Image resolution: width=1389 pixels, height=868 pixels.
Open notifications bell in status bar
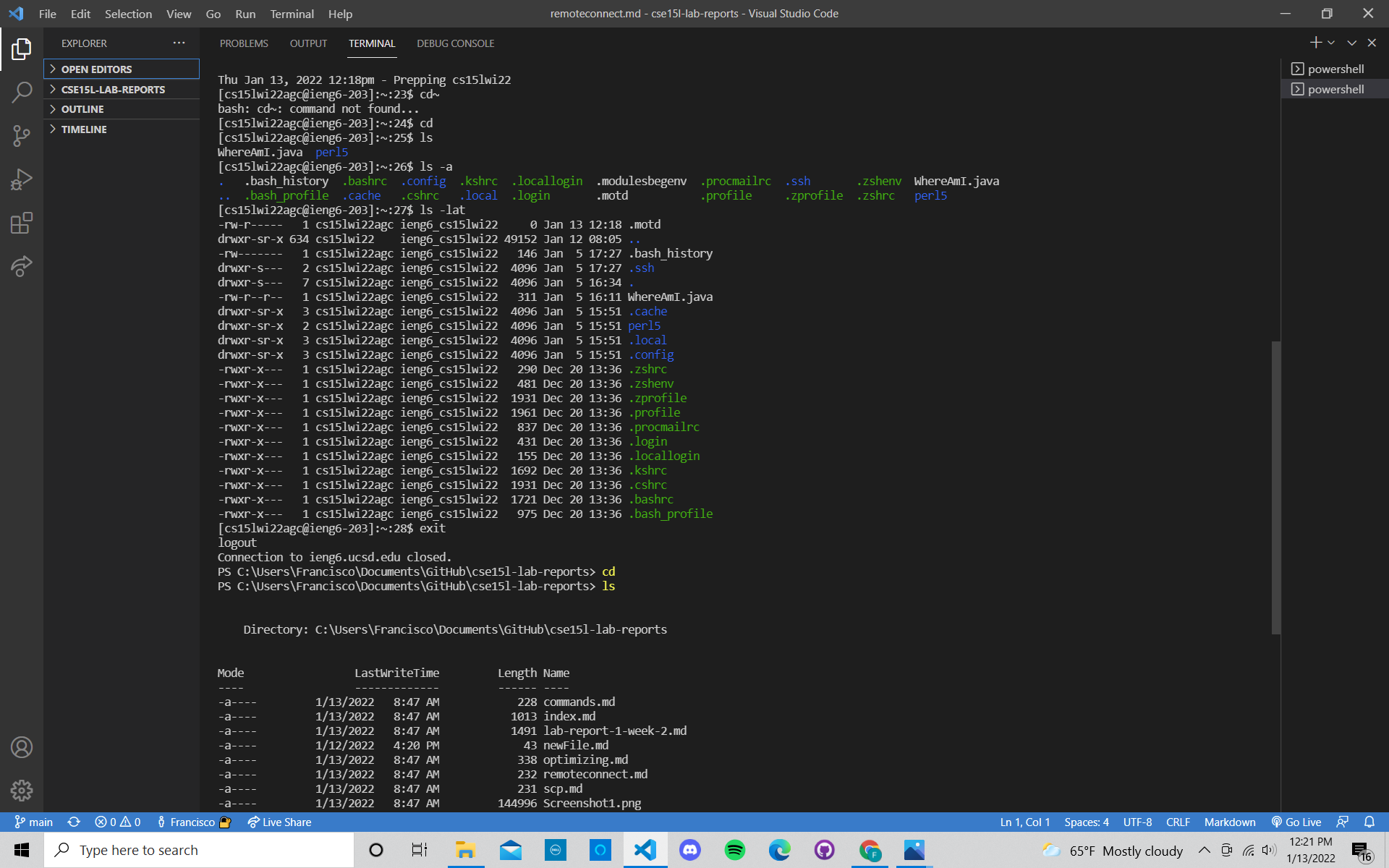click(x=1369, y=822)
